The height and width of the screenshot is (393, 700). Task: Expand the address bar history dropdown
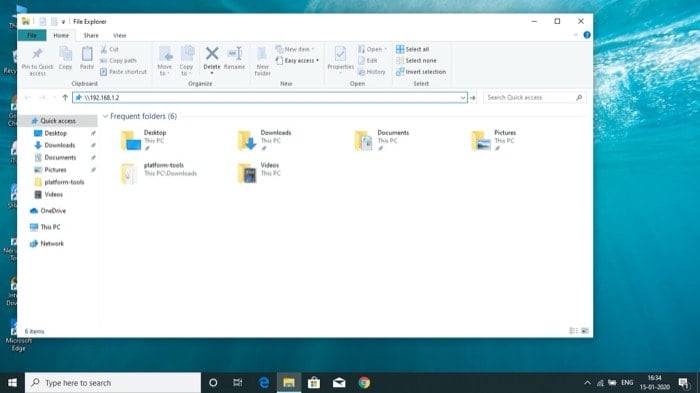coord(462,97)
